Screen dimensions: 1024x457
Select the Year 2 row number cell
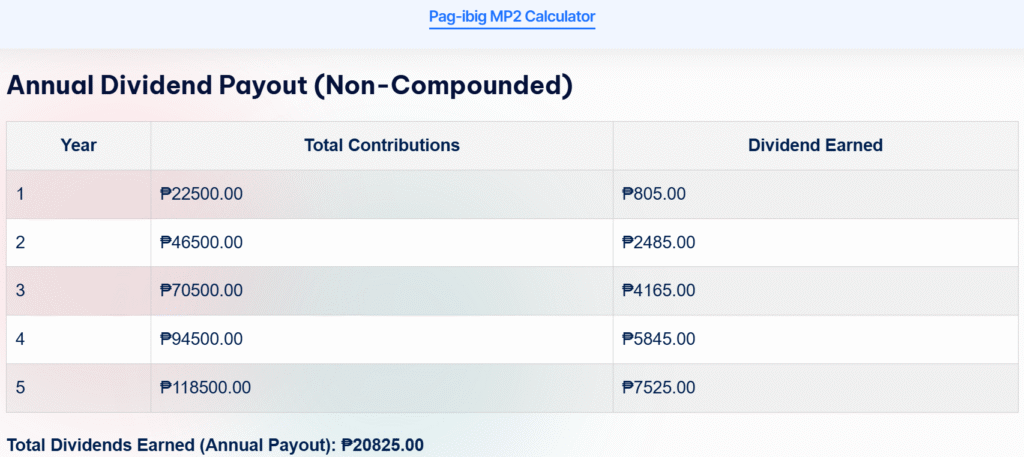click(78, 242)
